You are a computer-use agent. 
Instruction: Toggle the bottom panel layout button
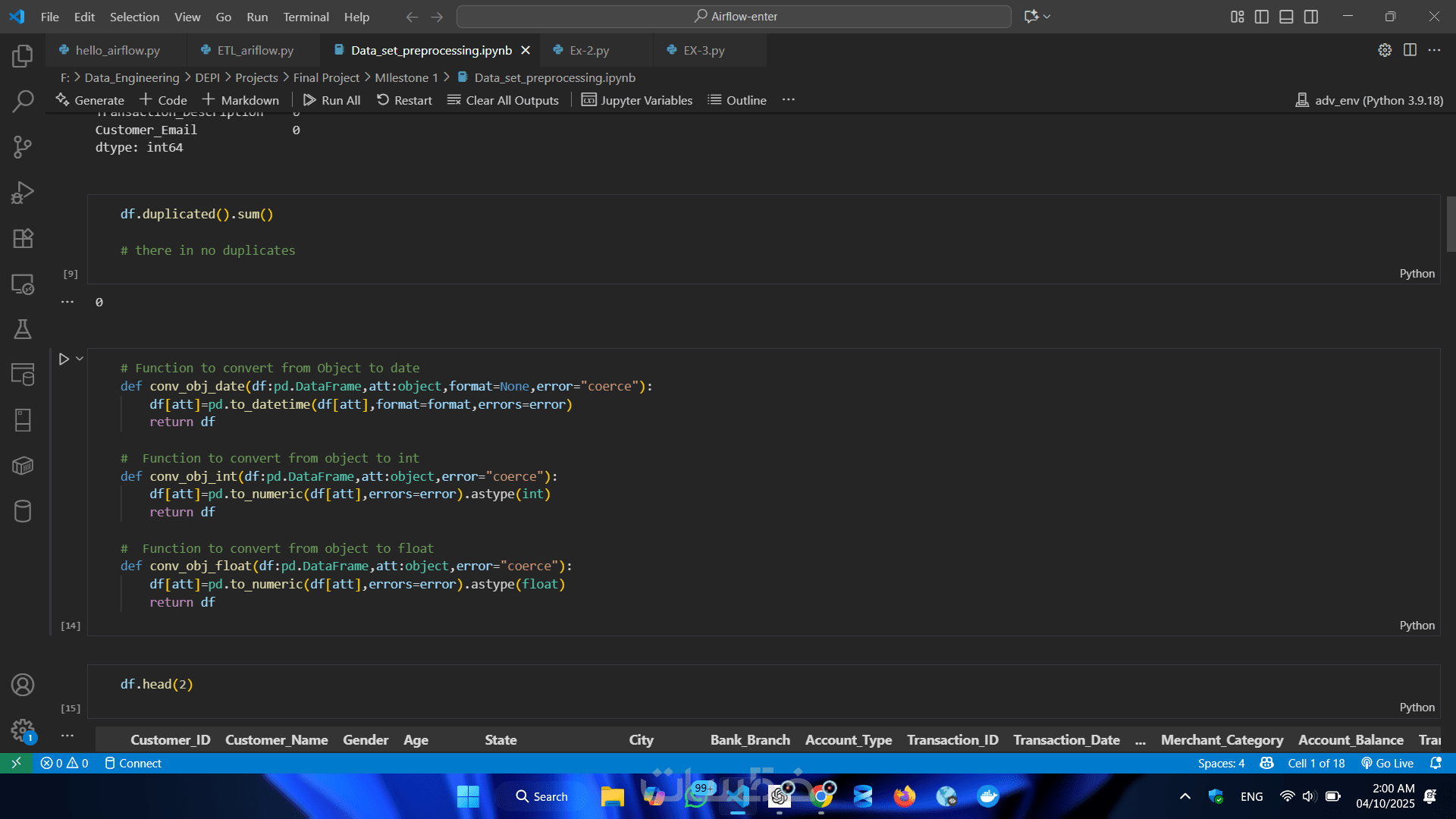[1286, 17]
